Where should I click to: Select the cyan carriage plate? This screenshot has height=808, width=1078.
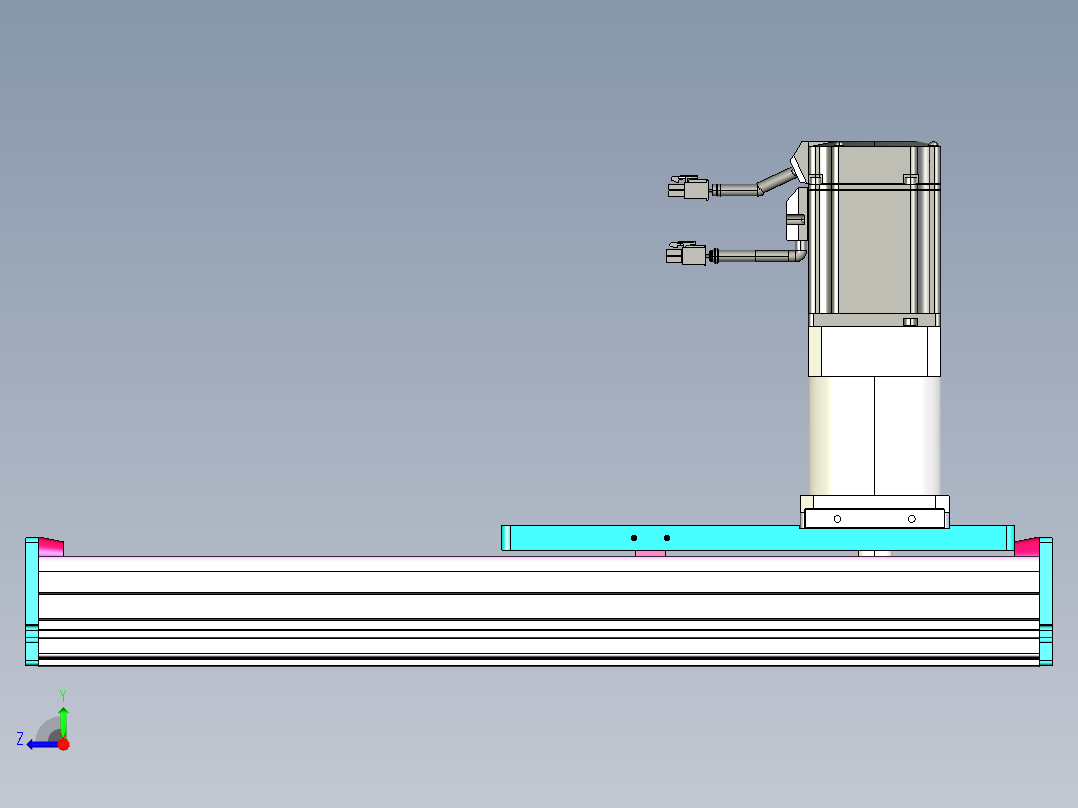(x=758, y=538)
